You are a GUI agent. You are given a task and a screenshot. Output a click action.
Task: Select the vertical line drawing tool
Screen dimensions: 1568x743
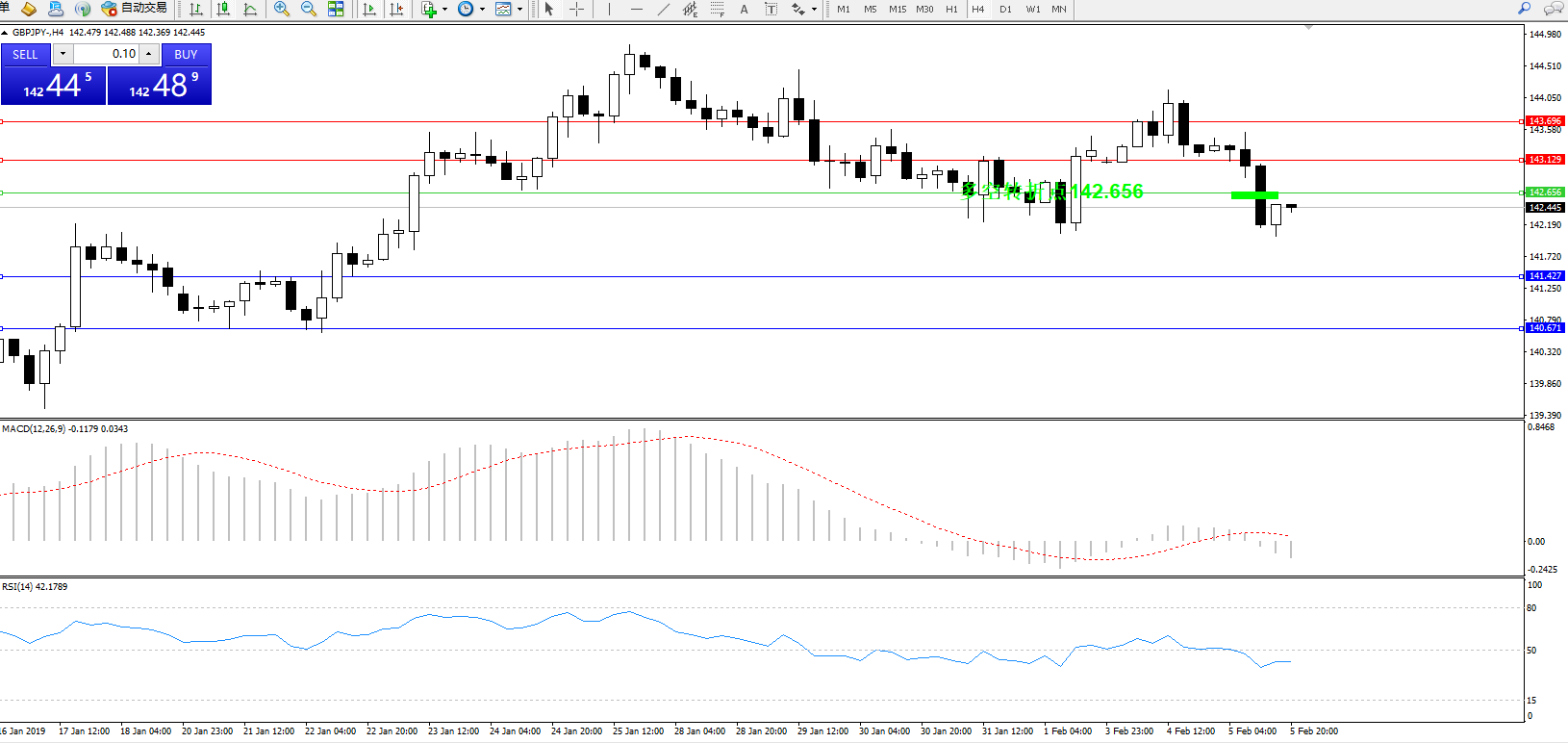[609, 9]
